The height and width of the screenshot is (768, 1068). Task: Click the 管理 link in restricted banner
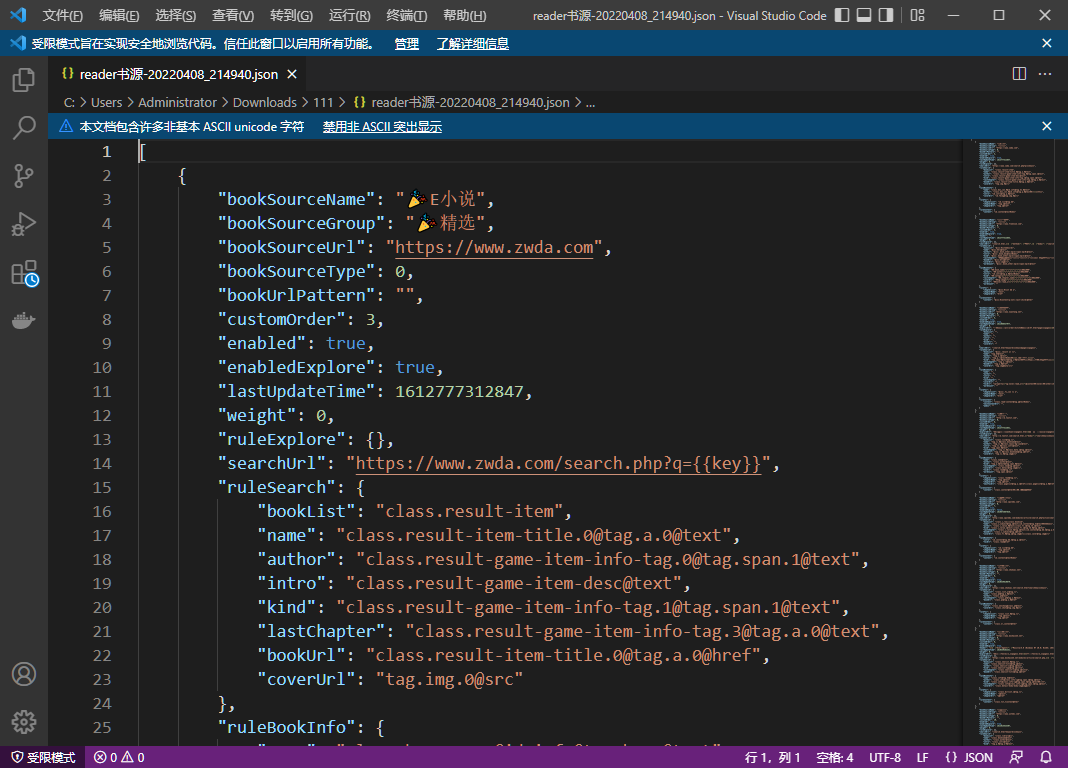[407, 44]
